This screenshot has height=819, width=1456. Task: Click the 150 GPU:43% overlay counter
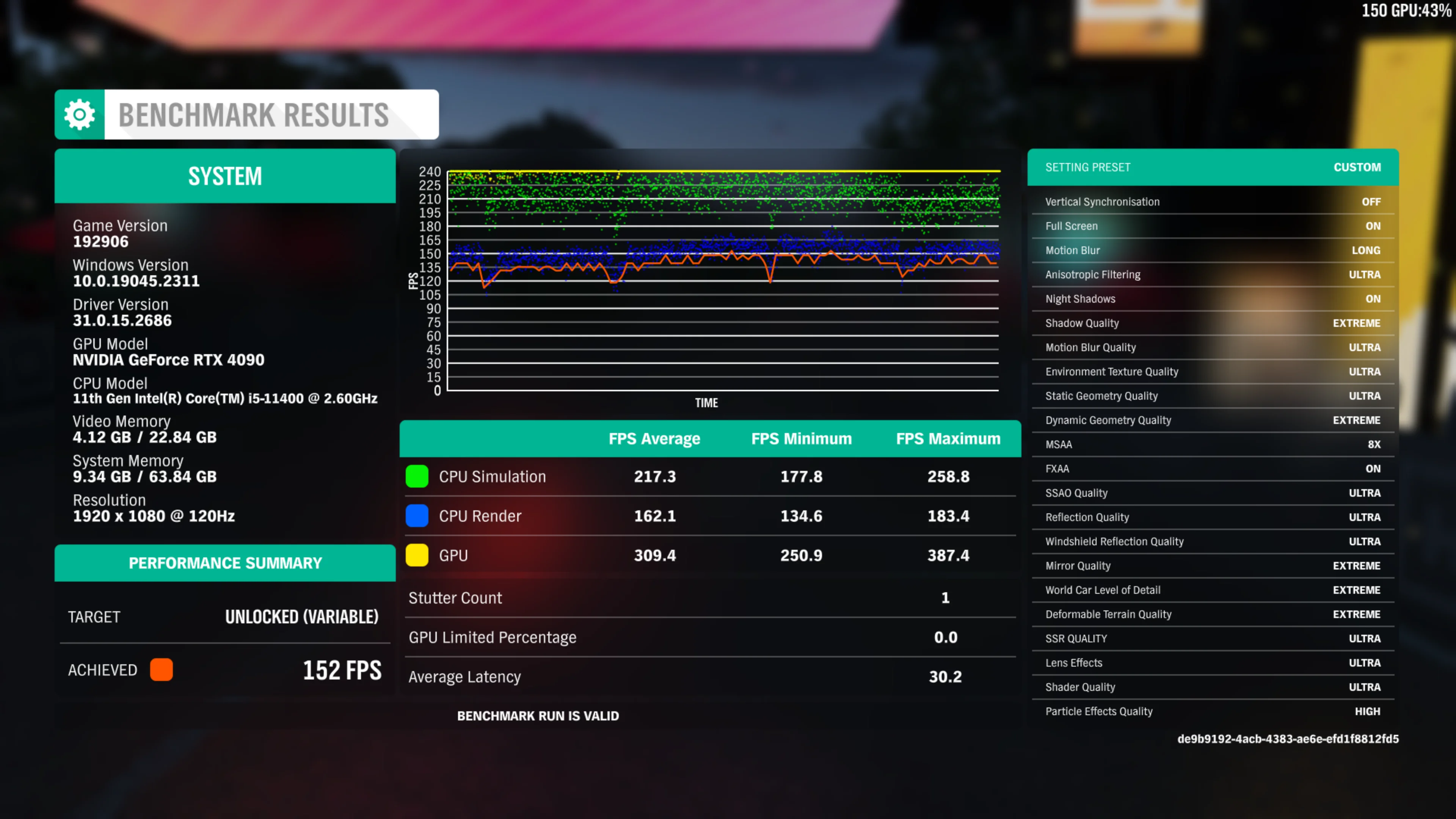tap(1406, 11)
